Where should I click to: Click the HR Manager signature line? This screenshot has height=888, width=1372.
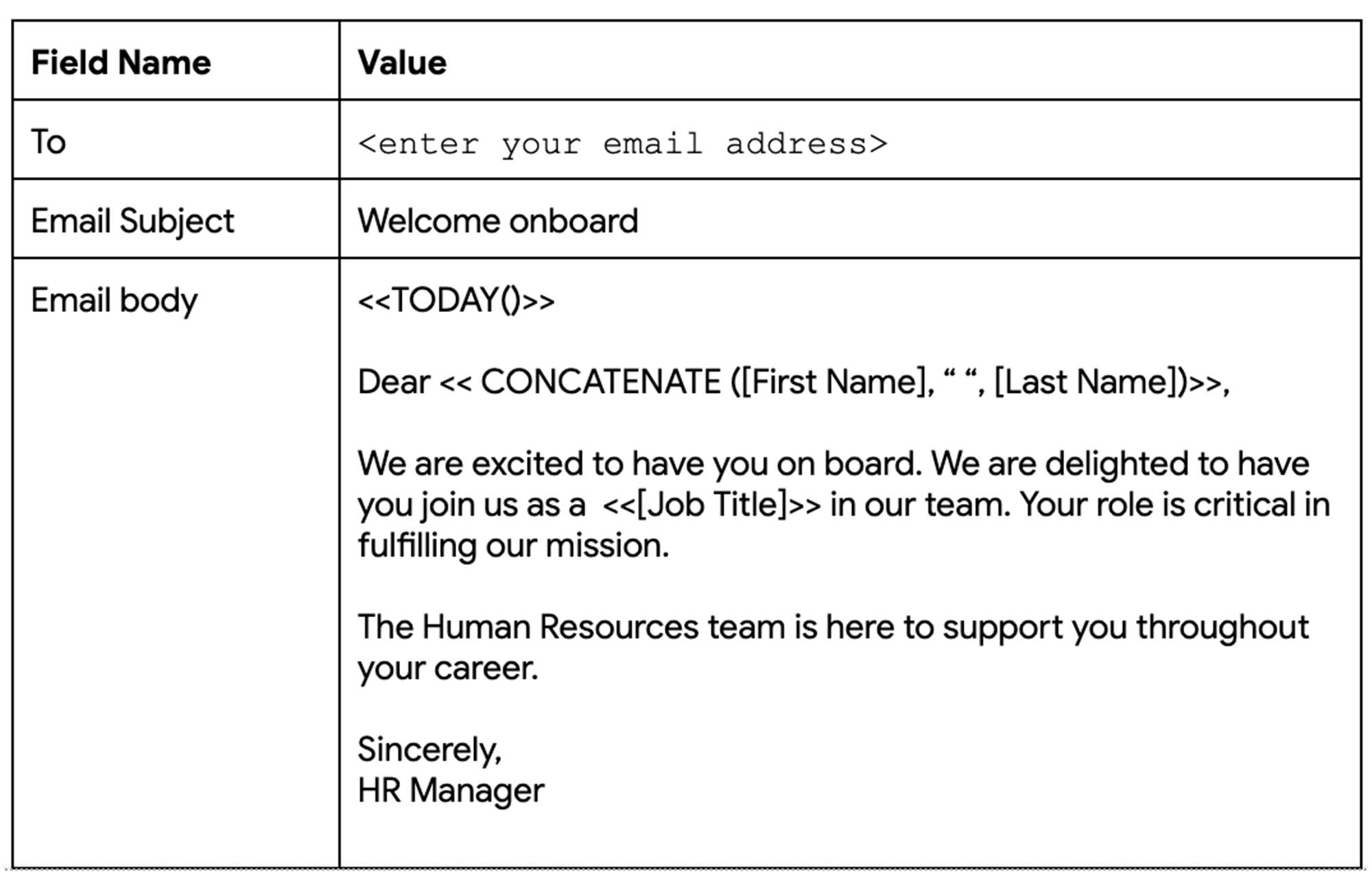point(451,790)
